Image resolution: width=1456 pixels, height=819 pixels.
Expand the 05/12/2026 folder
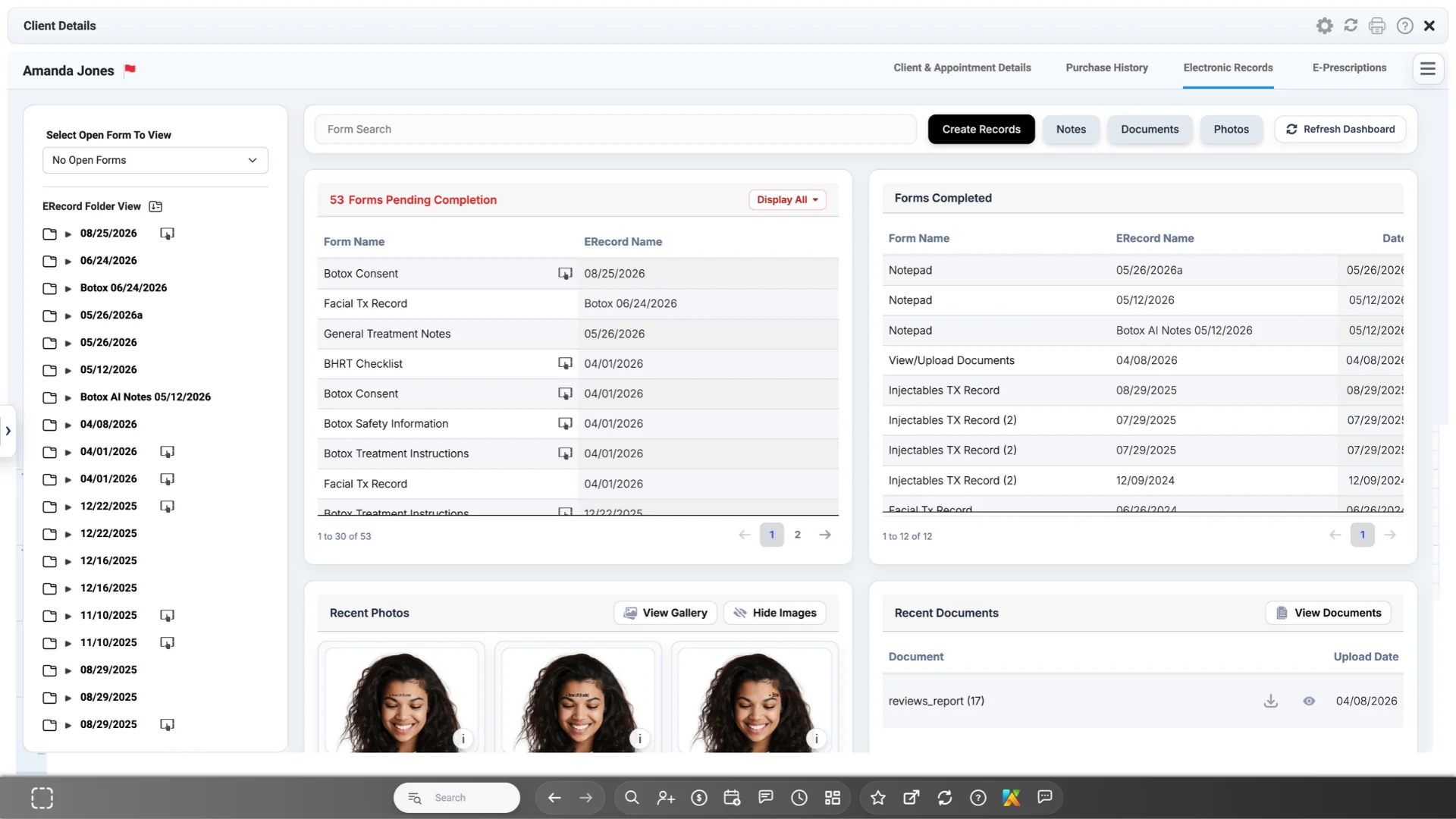68,370
